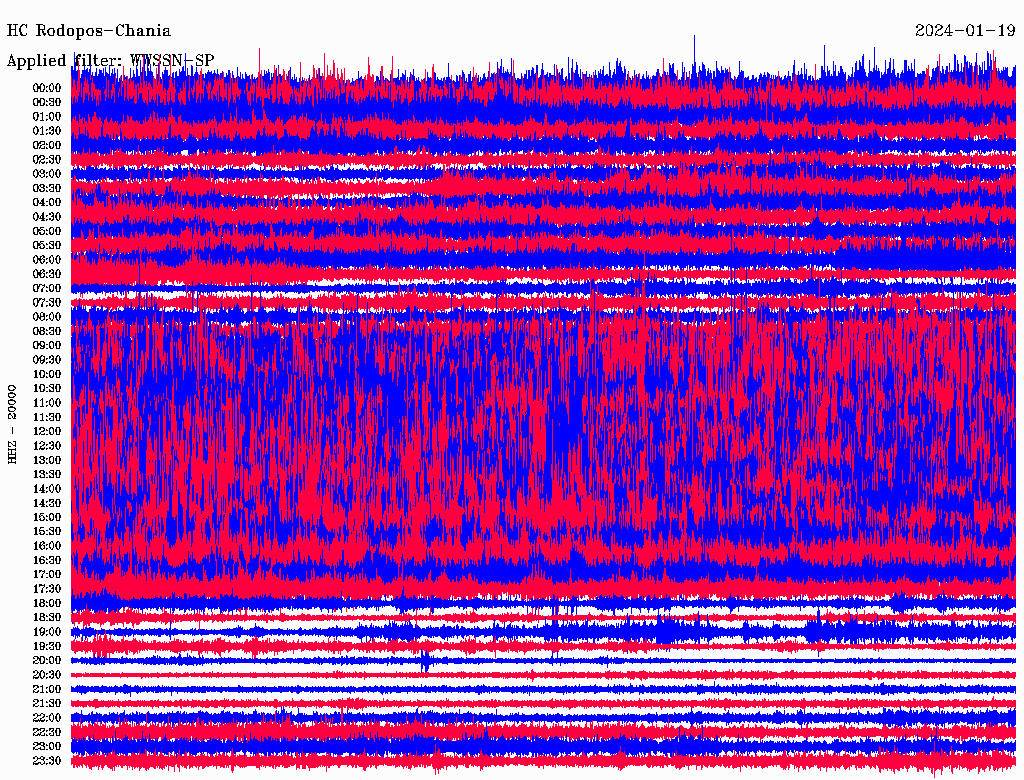This screenshot has height=780, width=1024.
Task: Click the 09:00 time marker
Action: 47,346
